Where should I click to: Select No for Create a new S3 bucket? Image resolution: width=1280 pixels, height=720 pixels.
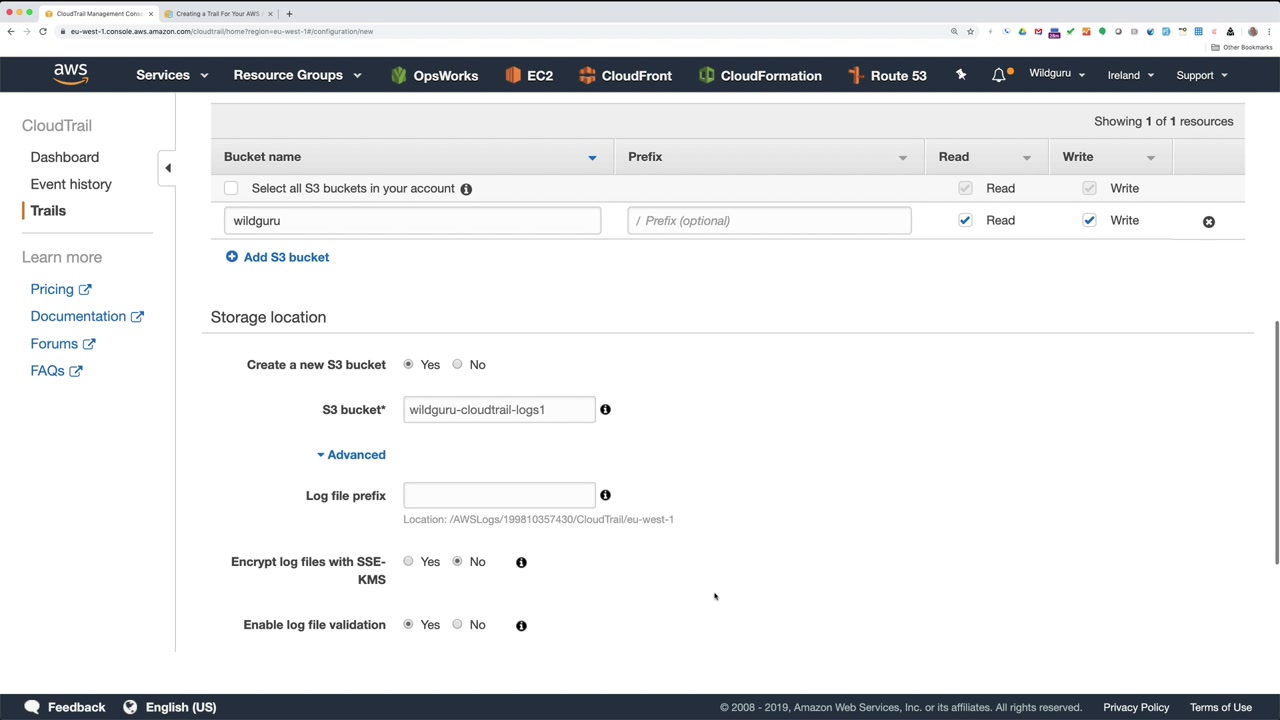(x=457, y=364)
